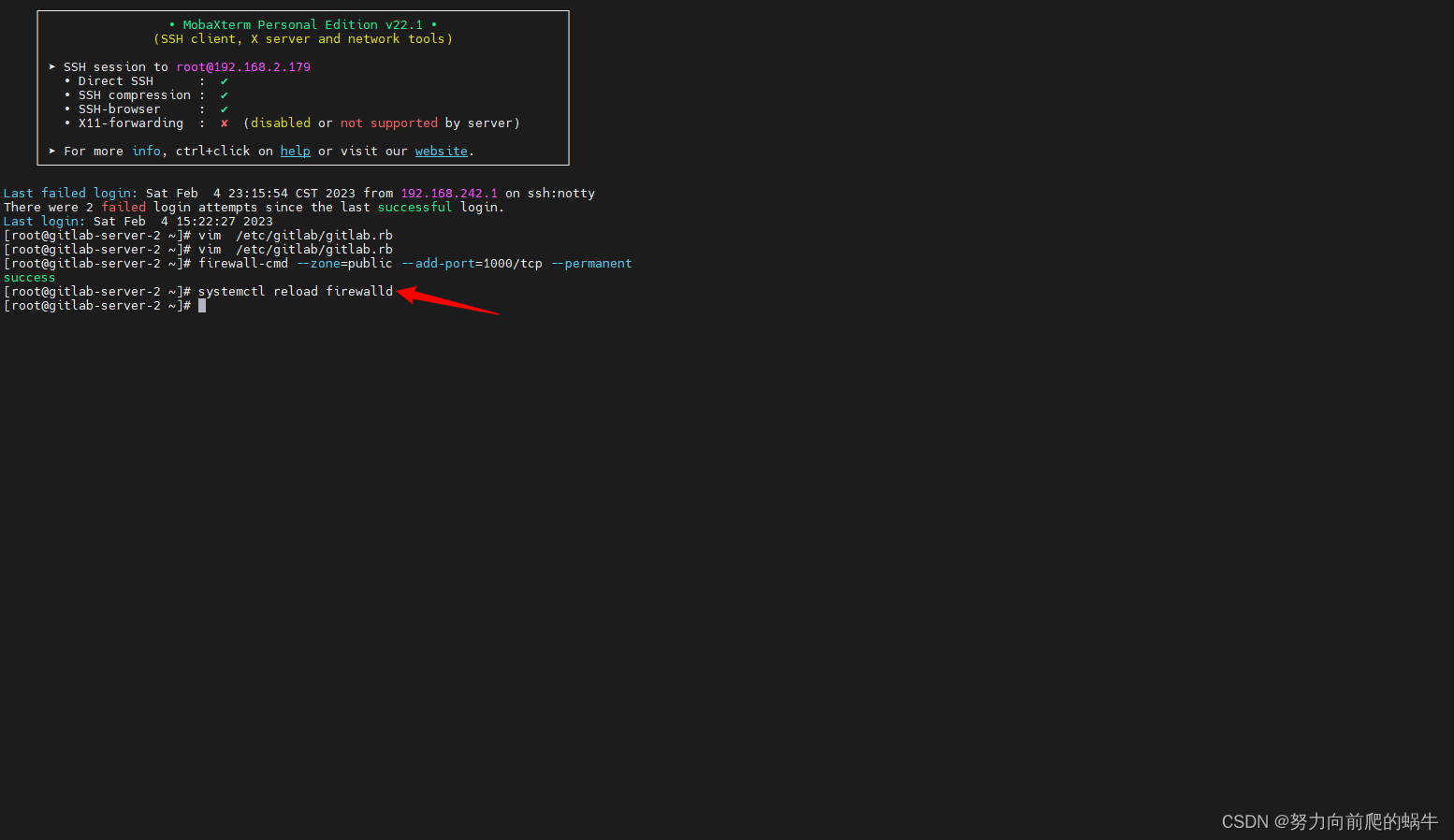The image size is (1454, 840).
Task: Open the website link in the banner
Action: coord(442,152)
